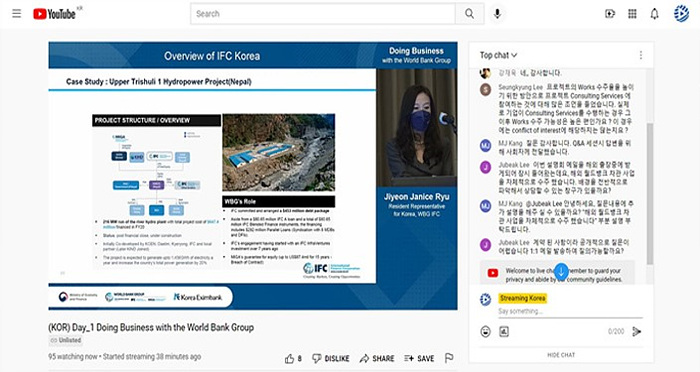Click Streaming Korea avatar beside chat input
The image size is (700, 372).
click(x=485, y=299)
